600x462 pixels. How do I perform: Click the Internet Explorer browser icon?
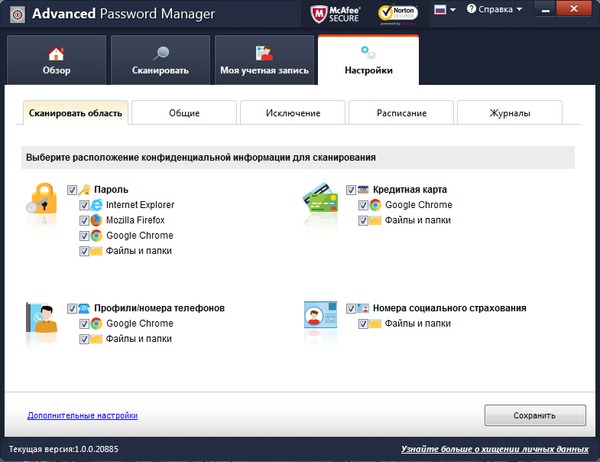pyautogui.click(x=97, y=205)
